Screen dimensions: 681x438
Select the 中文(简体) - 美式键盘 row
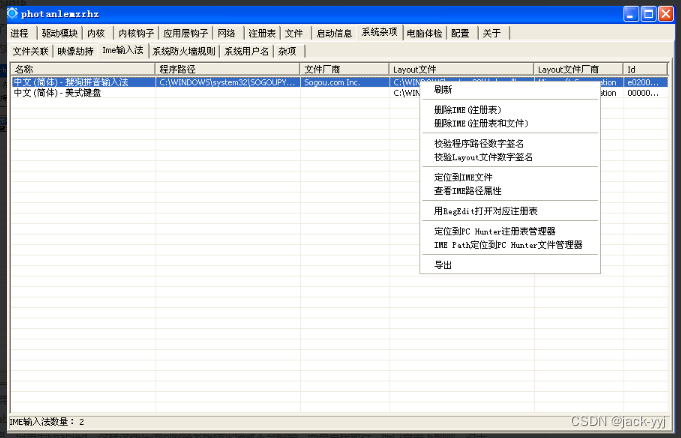340,93
